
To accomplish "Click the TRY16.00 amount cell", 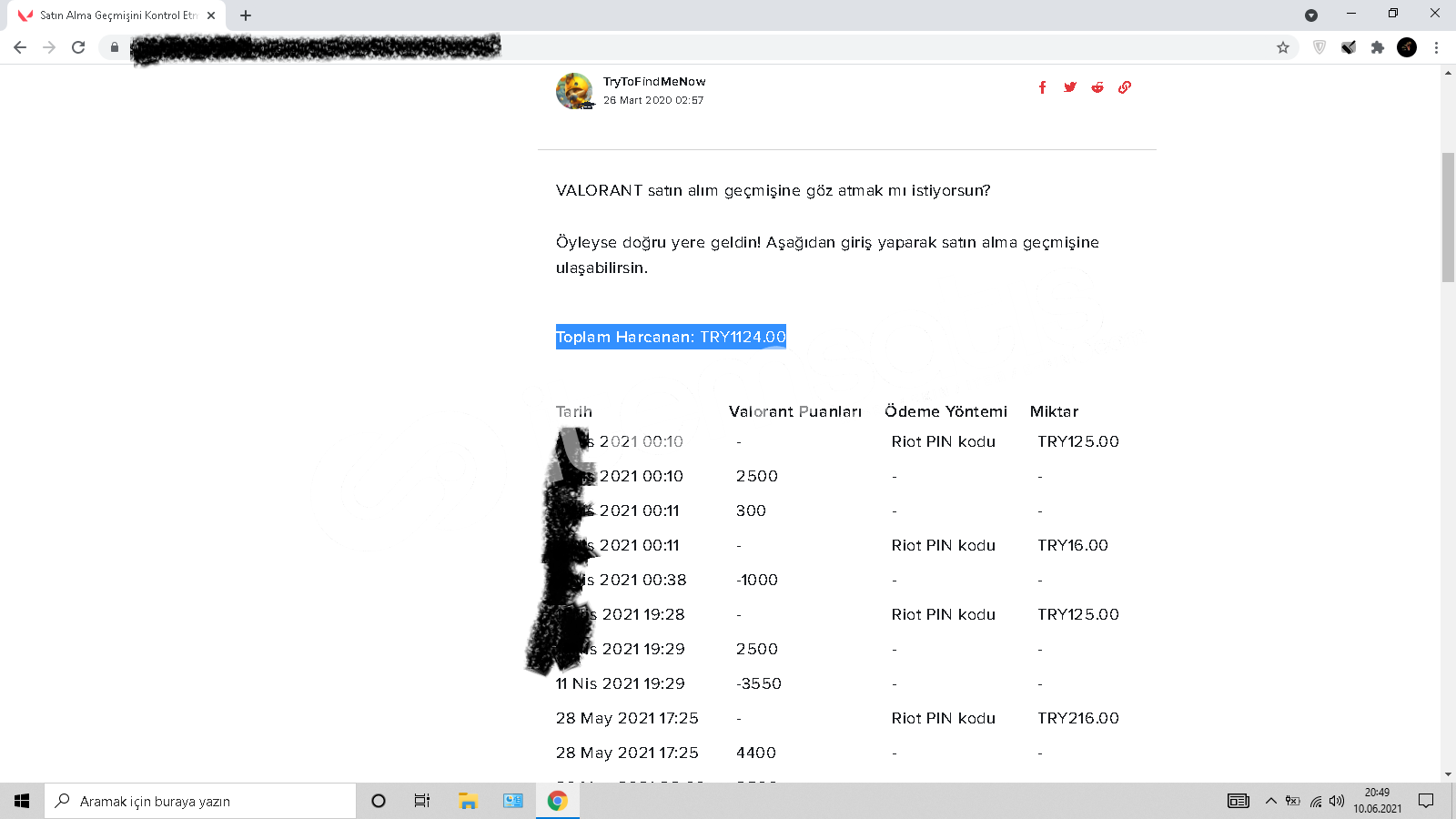I will click(x=1073, y=545).
